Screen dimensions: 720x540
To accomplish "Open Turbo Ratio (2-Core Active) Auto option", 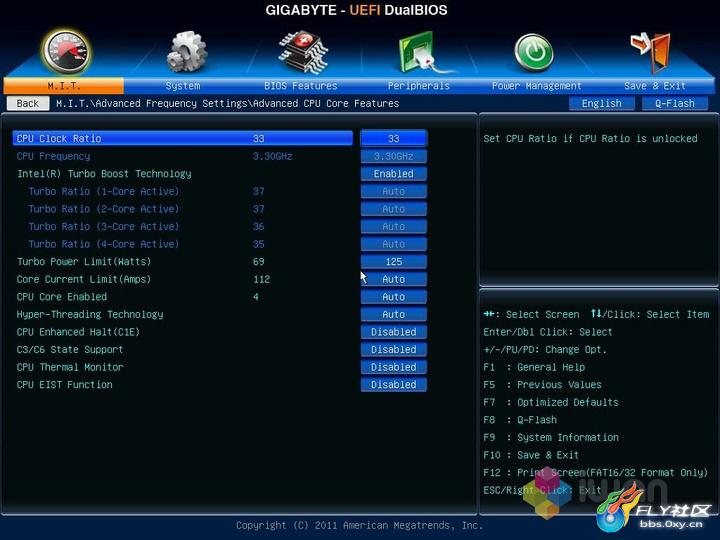I will [x=394, y=209].
